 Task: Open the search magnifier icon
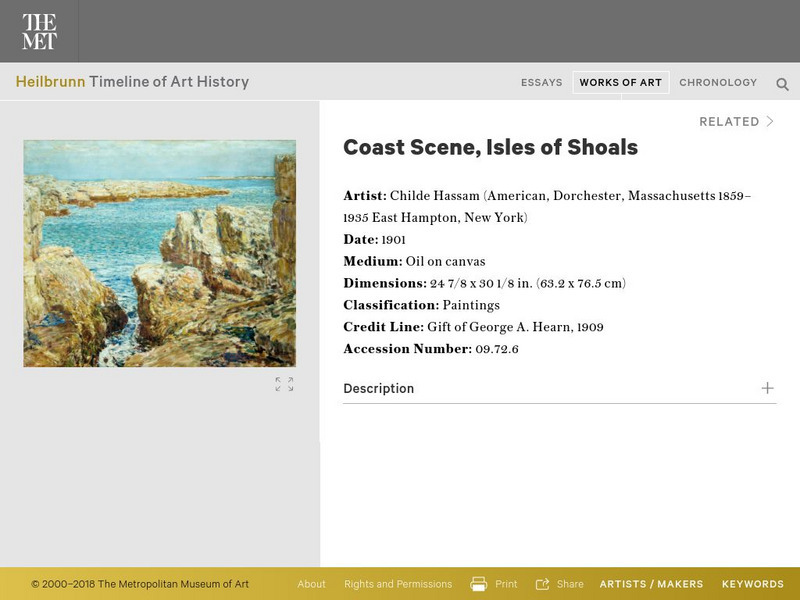pos(783,84)
